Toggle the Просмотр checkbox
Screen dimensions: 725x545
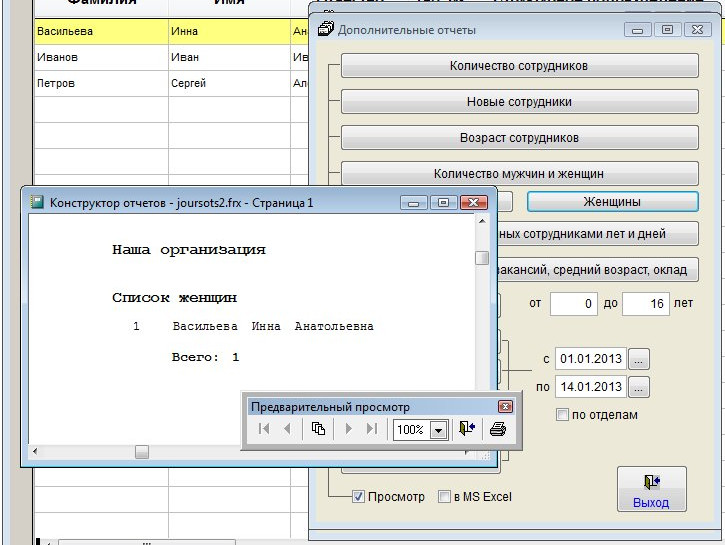click(359, 497)
